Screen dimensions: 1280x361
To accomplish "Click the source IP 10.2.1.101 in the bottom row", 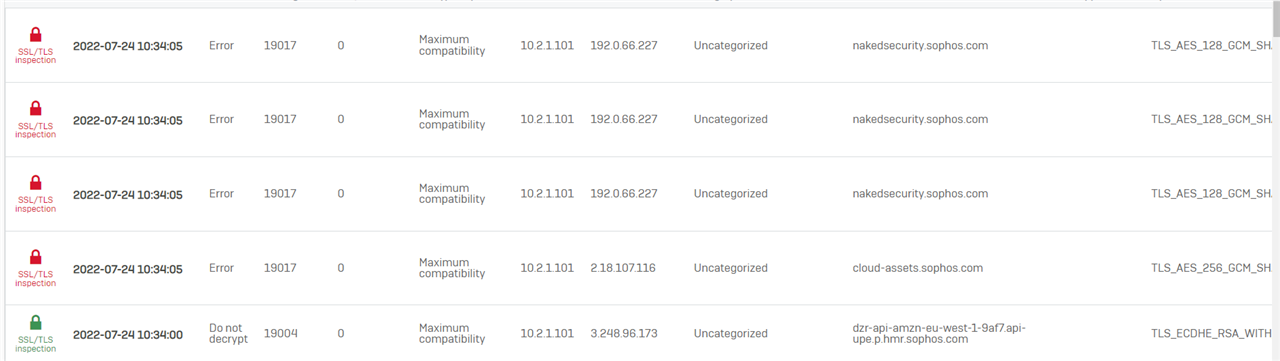I will coord(547,333).
